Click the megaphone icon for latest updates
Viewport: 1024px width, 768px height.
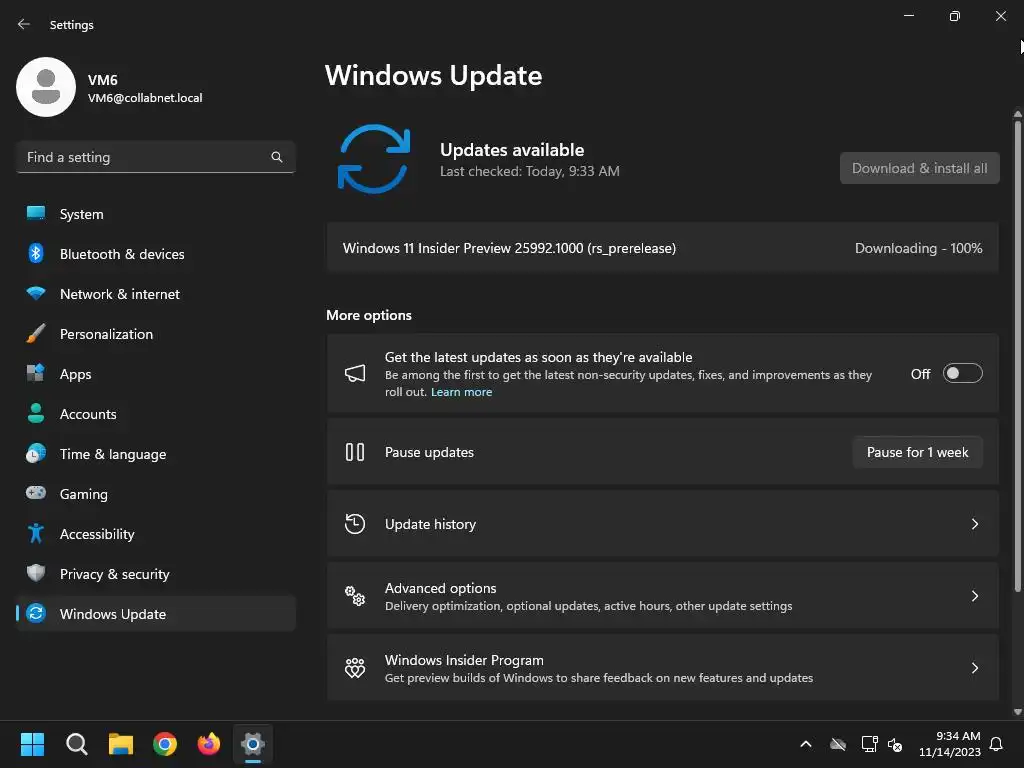pyautogui.click(x=355, y=374)
